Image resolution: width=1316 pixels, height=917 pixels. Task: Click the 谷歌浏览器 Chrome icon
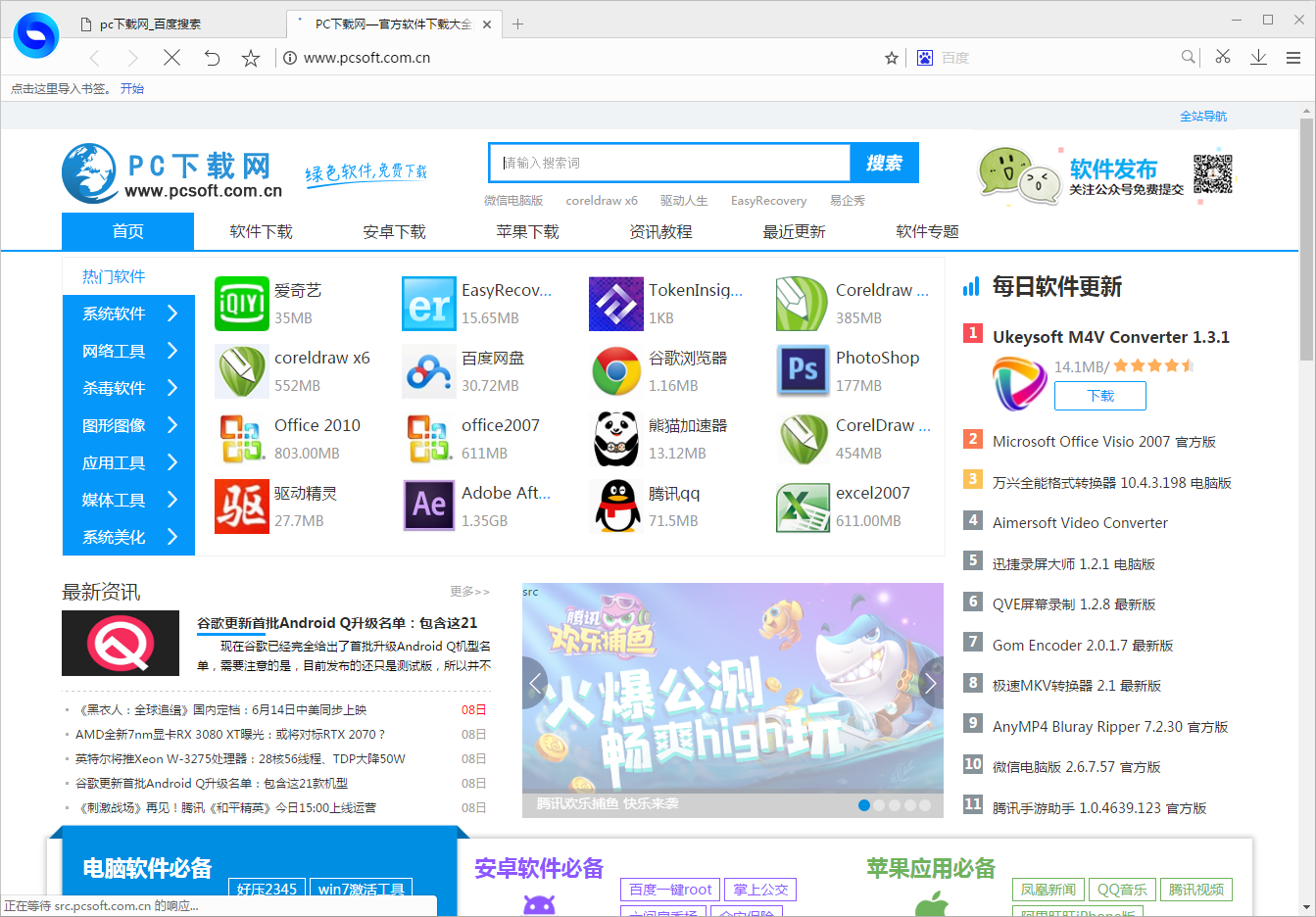click(616, 371)
